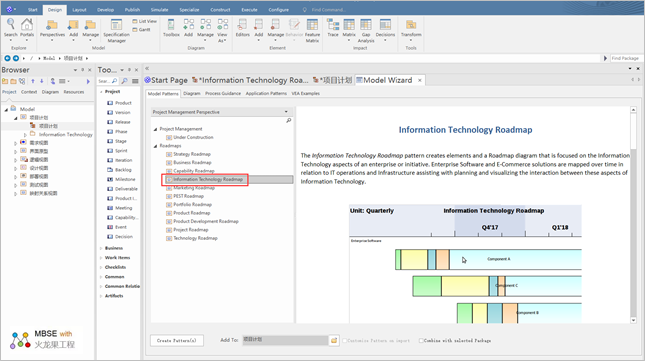Viewport: 645px width, 361px height.
Task: Click browse folder icon beside Add To
Action: coord(334,340)
